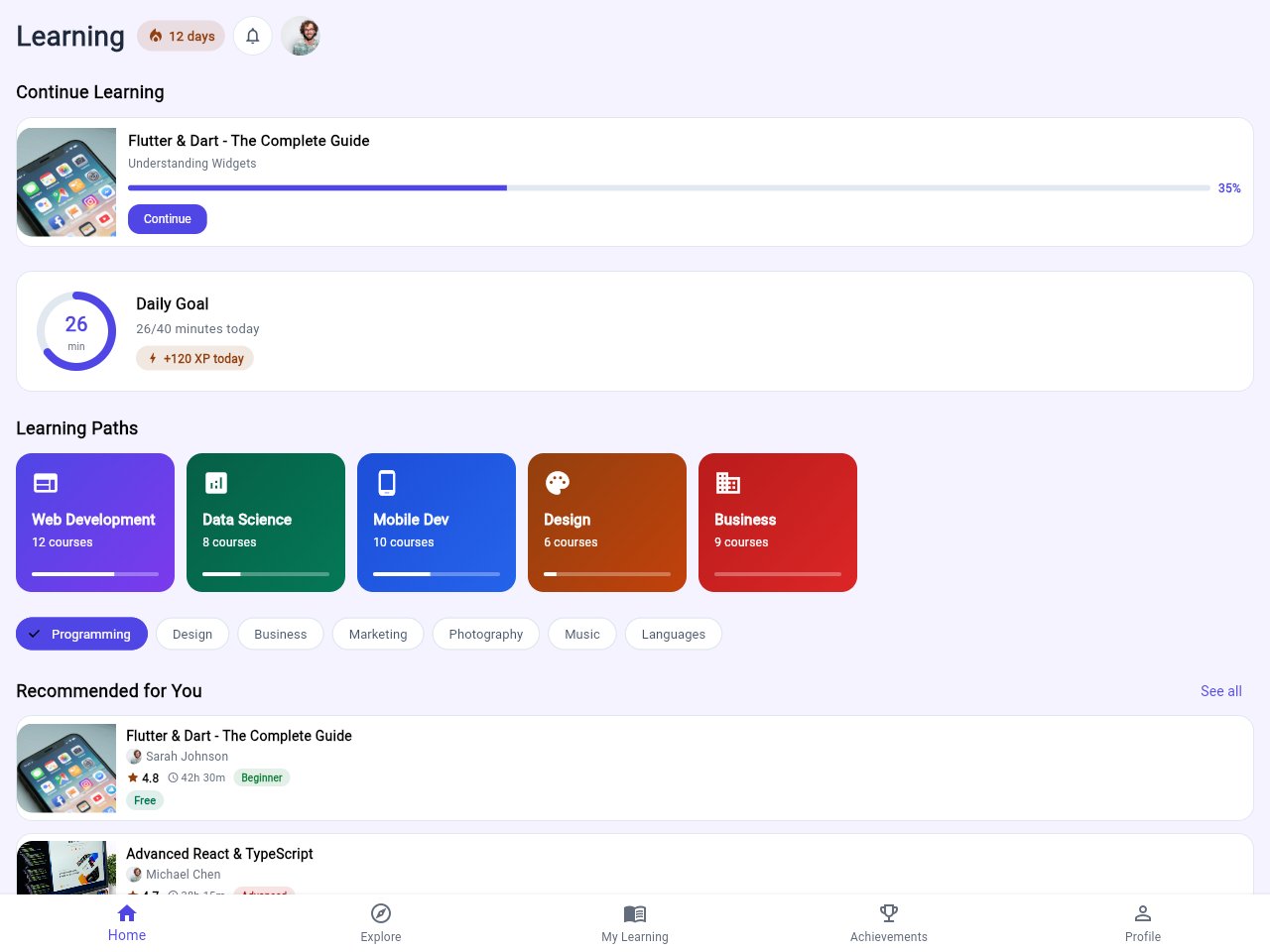Click the +120 XP today chip
This screenshot has width=1270, height=952.
(195, 358)
